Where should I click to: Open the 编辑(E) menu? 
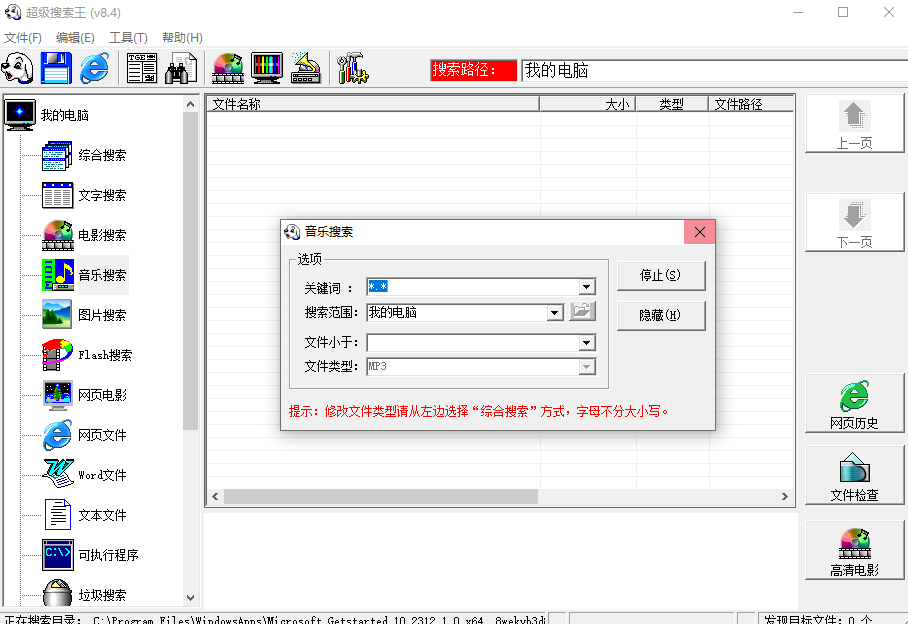75,38
